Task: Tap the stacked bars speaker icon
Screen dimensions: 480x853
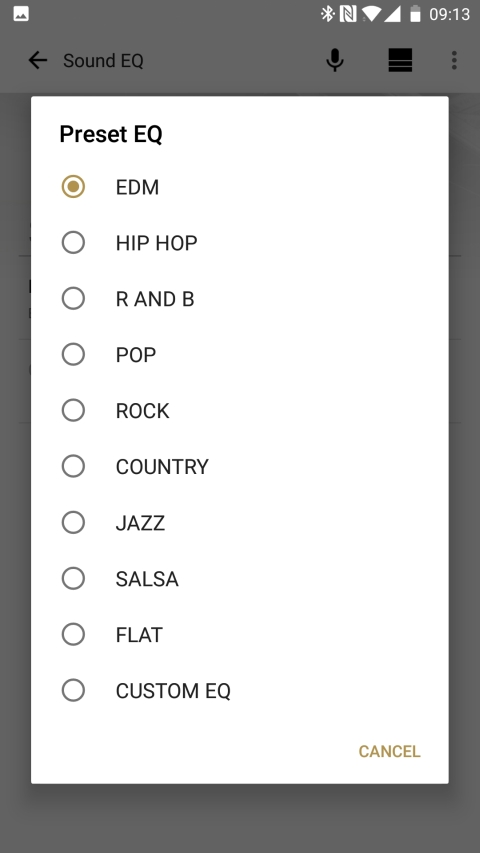Action: pyautogui.click(x=400, y=60)
